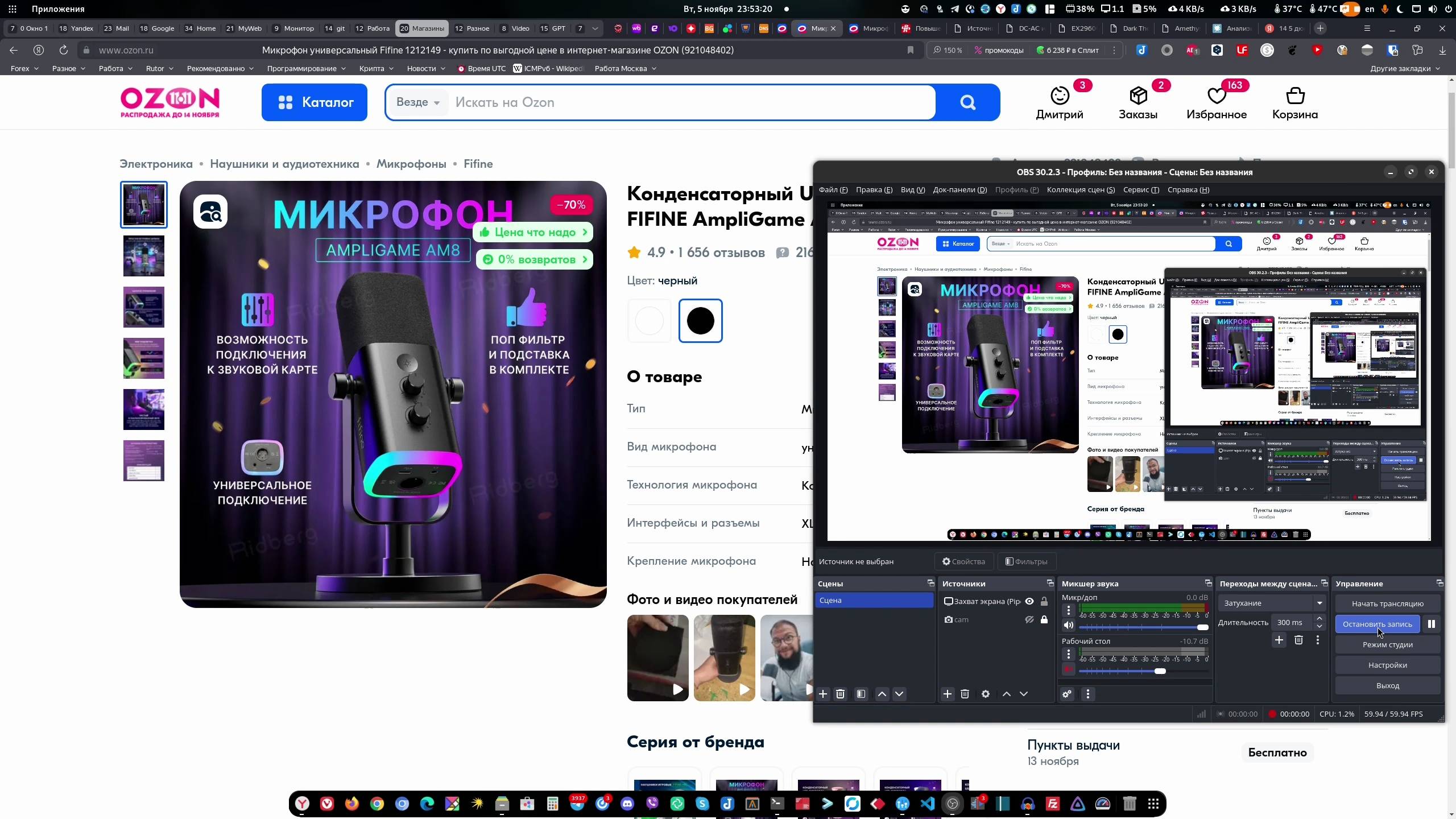The image size is (1456, 819).
Task: Move source up with the arrow icon
Action: click(1006, 694)
